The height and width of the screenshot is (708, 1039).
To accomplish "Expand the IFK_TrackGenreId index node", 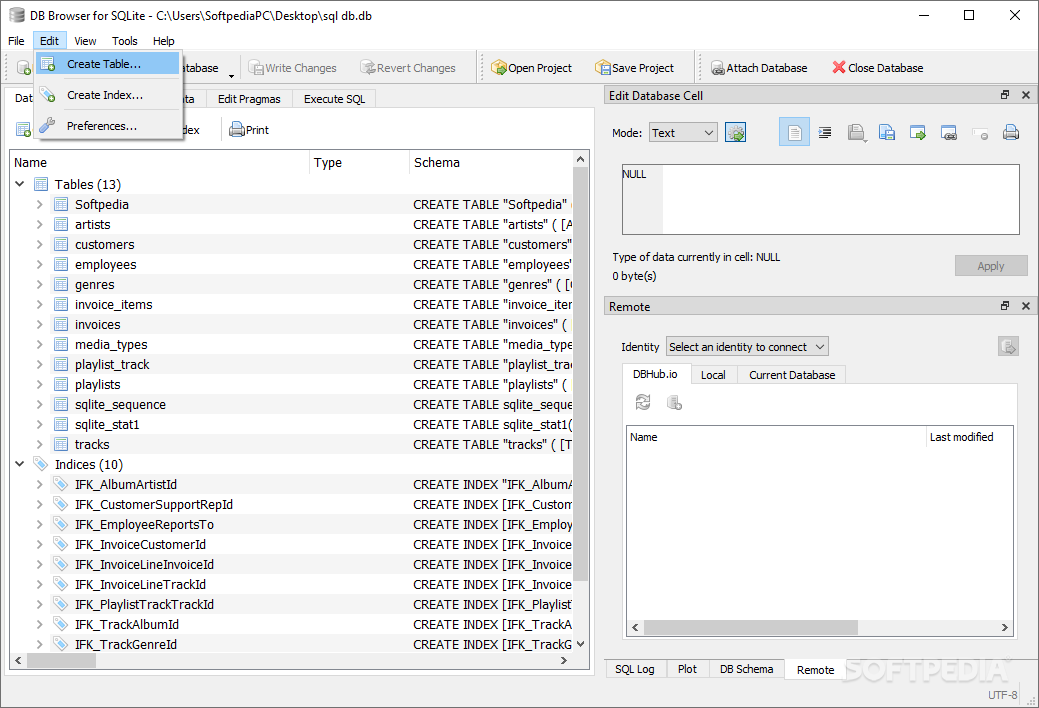I will pos(39,644).
